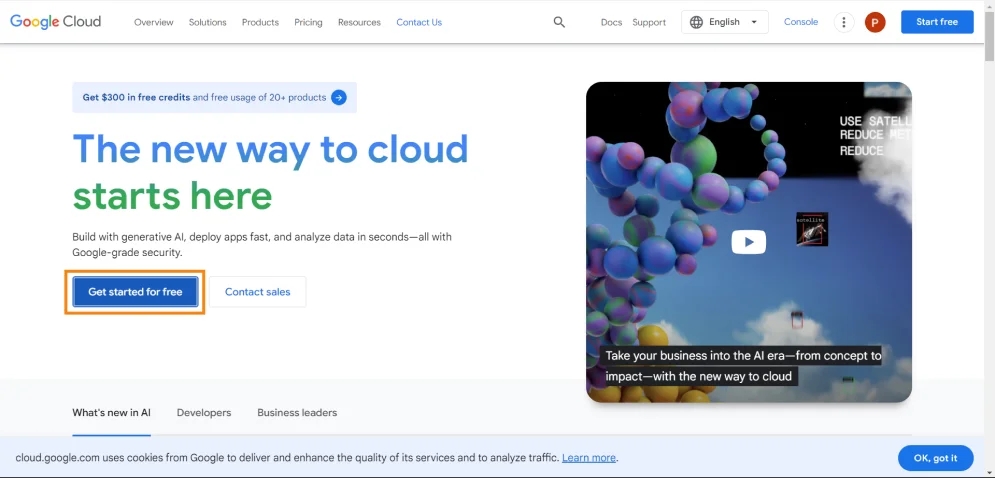Open the Get $300 in free credits banner
995x478 pixels.
click(214, 98)
